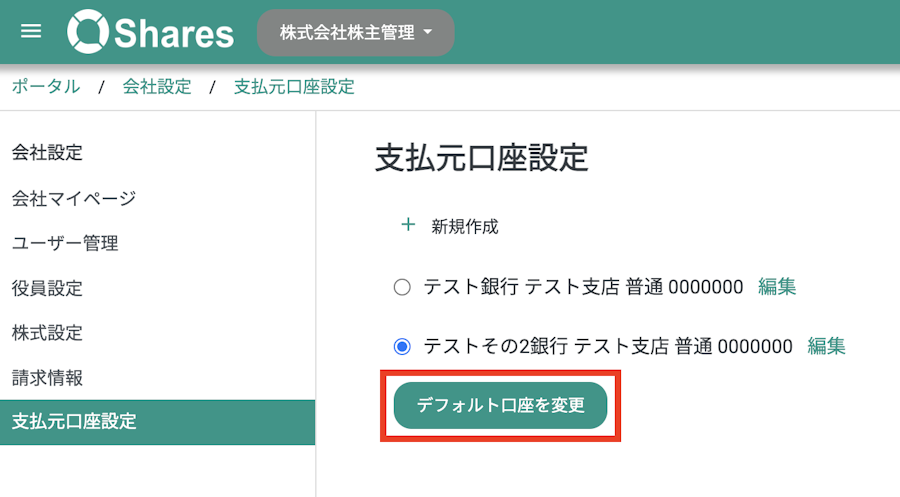
Task: Edit the テストその2銀行 account via 編集
Action: pyautogui.click(x=826, y=346)
